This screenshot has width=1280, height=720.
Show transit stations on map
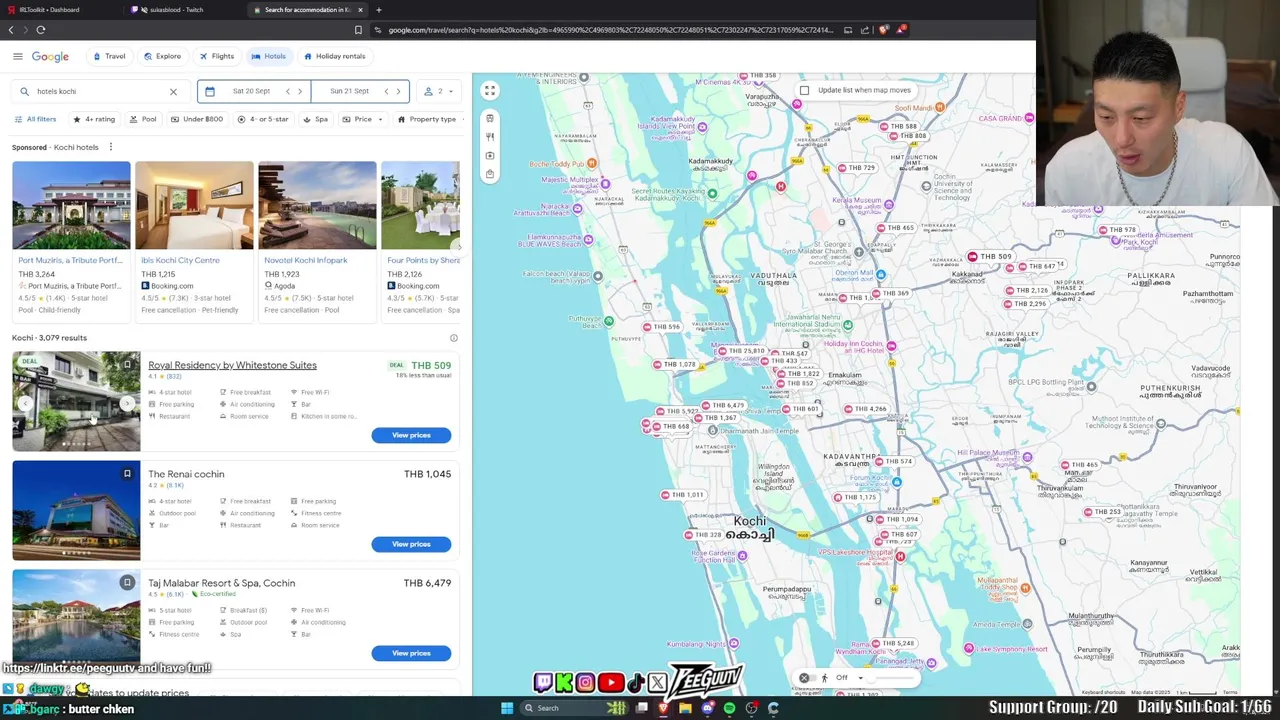coord(490,118)
